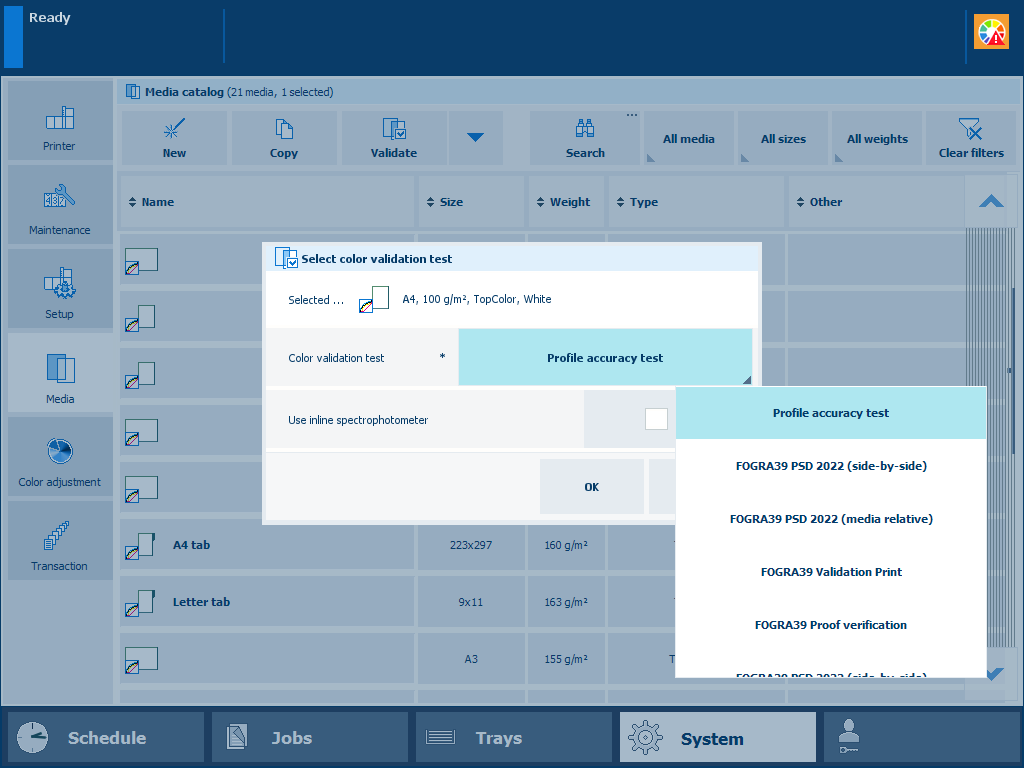Select FOGRA39 Validation Print option
This screenshot has width=1024, height=768.
coord(831,572)
